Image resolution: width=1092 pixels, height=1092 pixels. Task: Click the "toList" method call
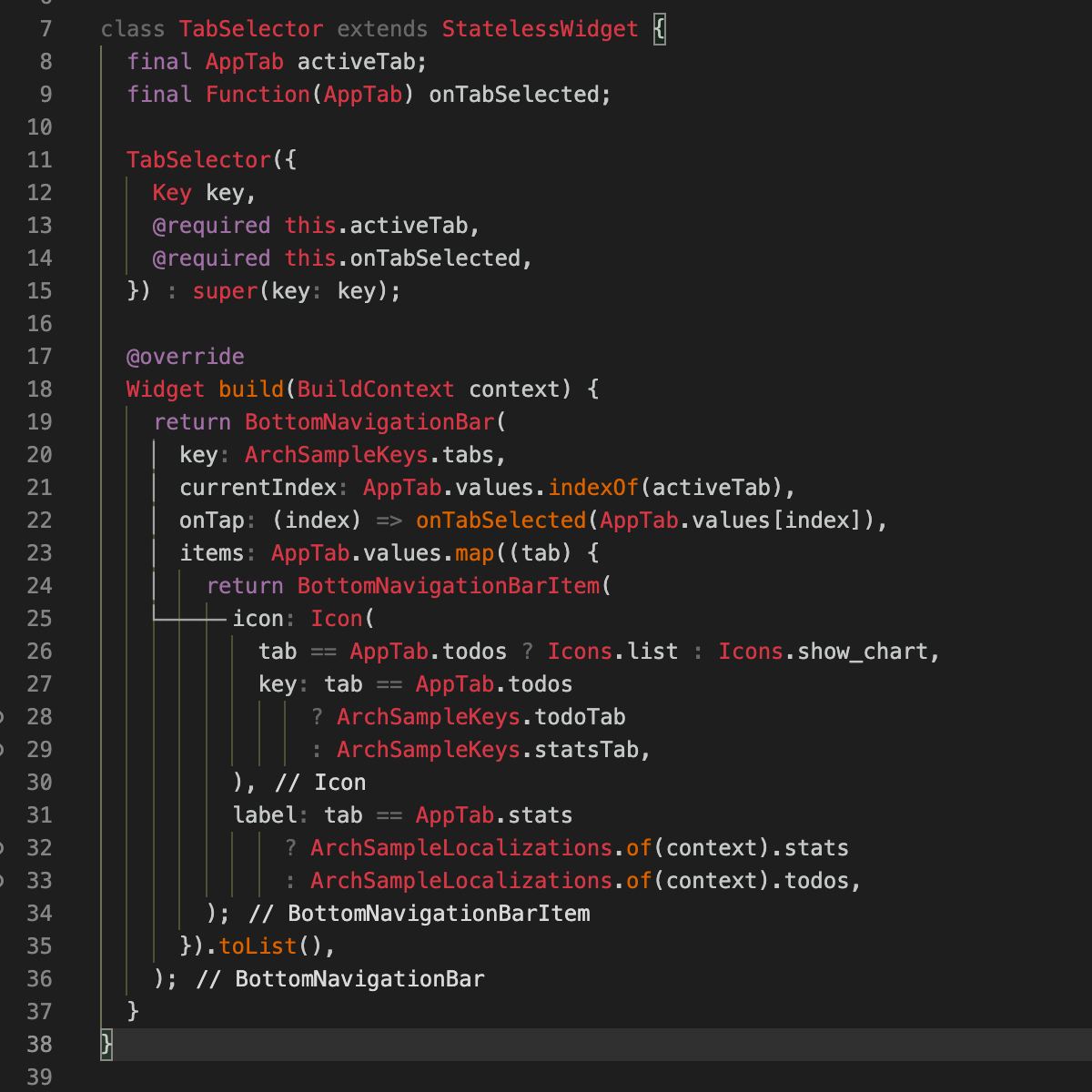[x=258, y=946]
